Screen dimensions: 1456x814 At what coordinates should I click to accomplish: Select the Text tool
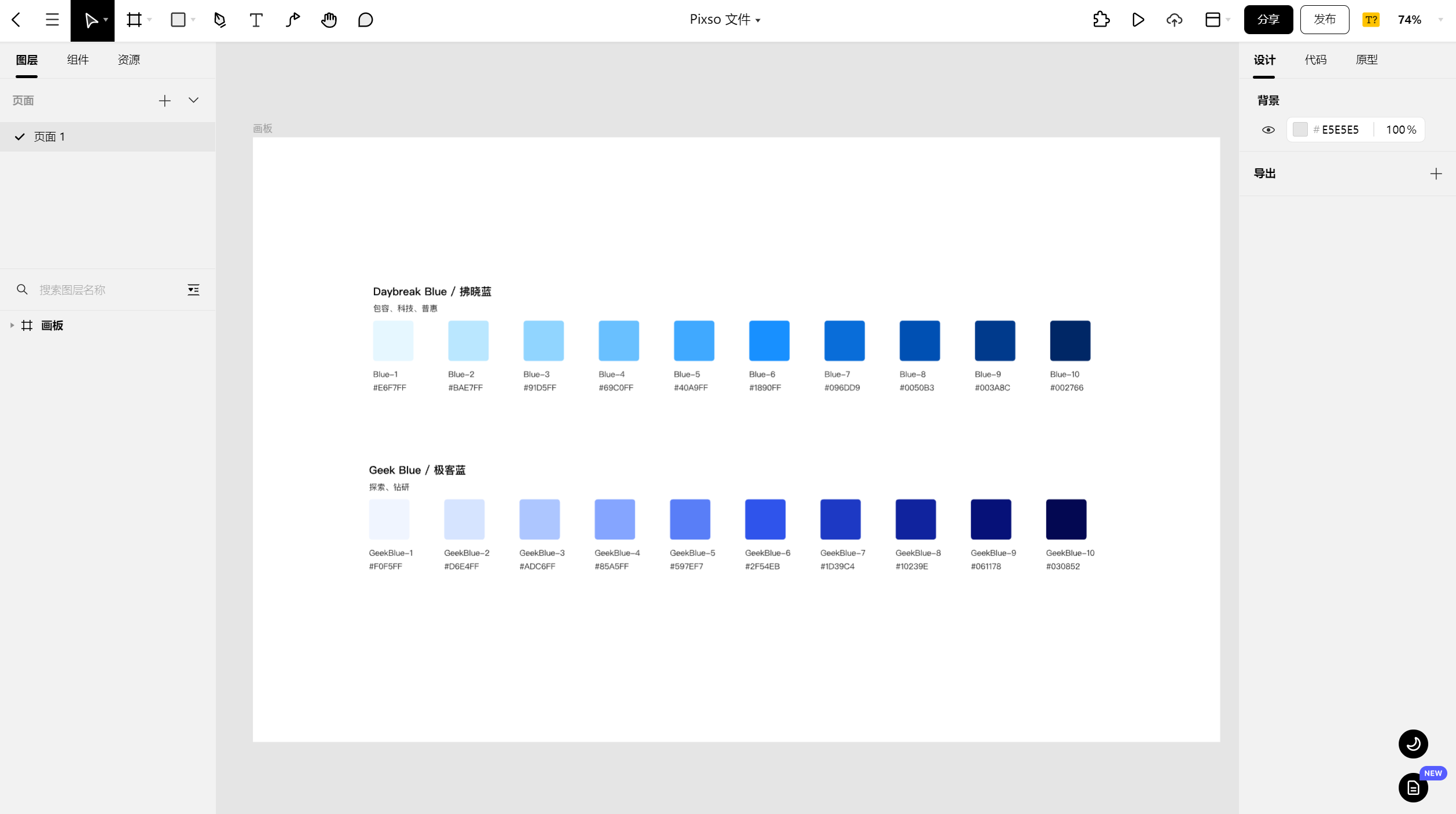click(256, 20)
